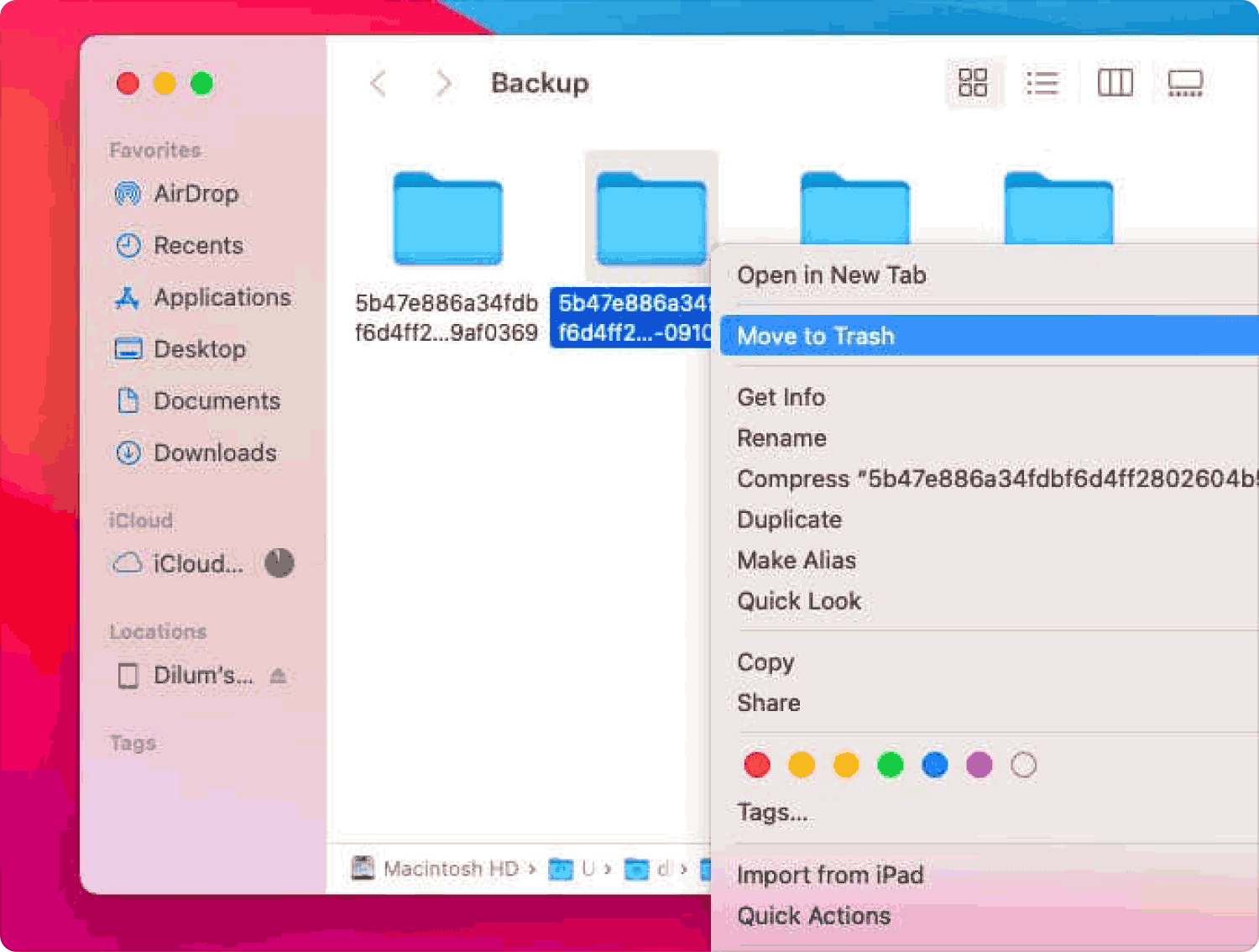This screenshot has width=1259, height=952.
Task: Switch to column view
Action: coord(1115,83)
